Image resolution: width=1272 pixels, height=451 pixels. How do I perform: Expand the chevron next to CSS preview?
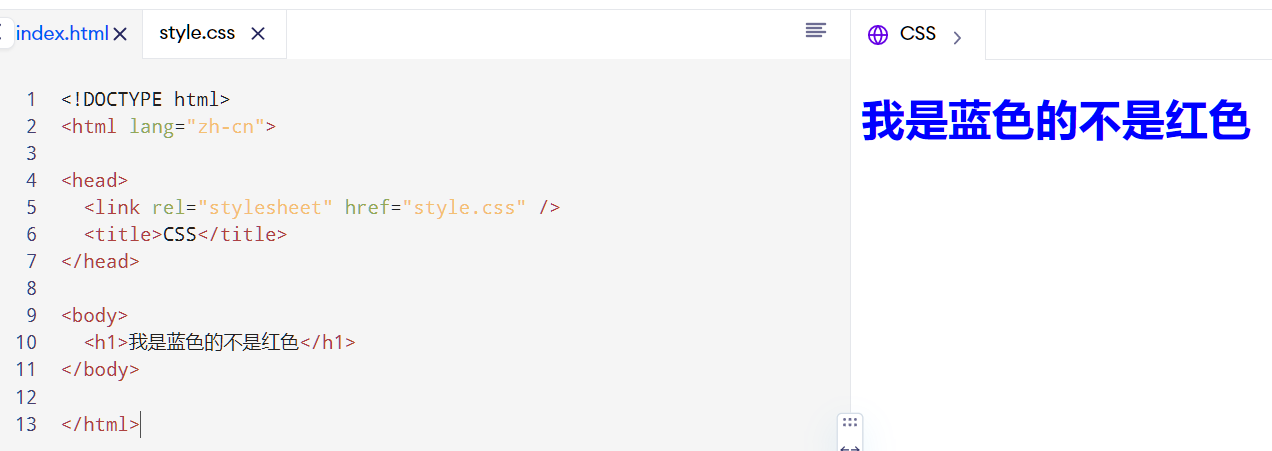pyautogui.click(x=957, y=38)
